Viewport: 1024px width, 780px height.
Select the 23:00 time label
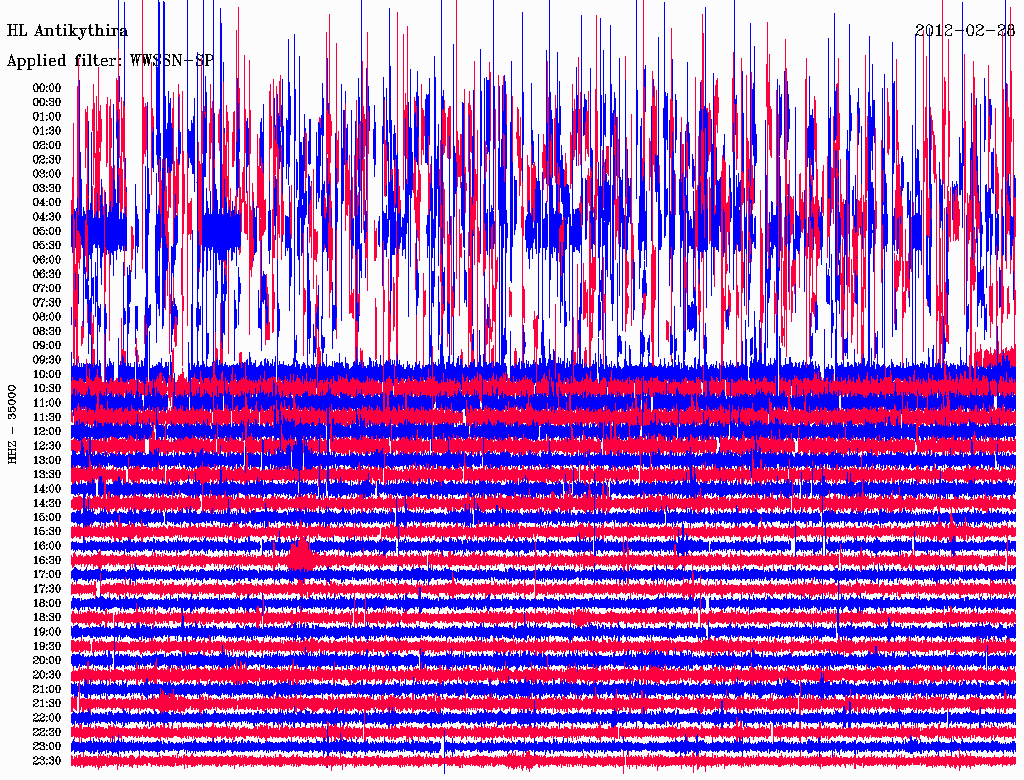tap(47, 747)
